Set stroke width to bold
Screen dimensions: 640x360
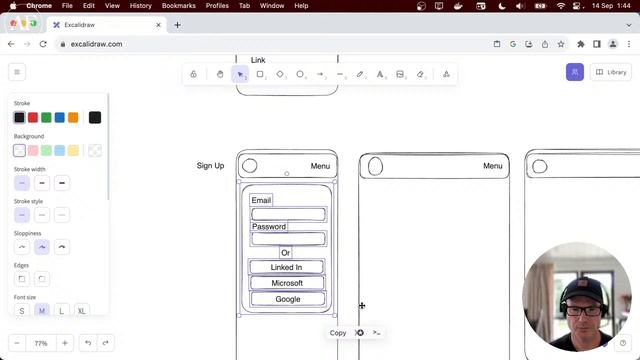pos(42,183)
